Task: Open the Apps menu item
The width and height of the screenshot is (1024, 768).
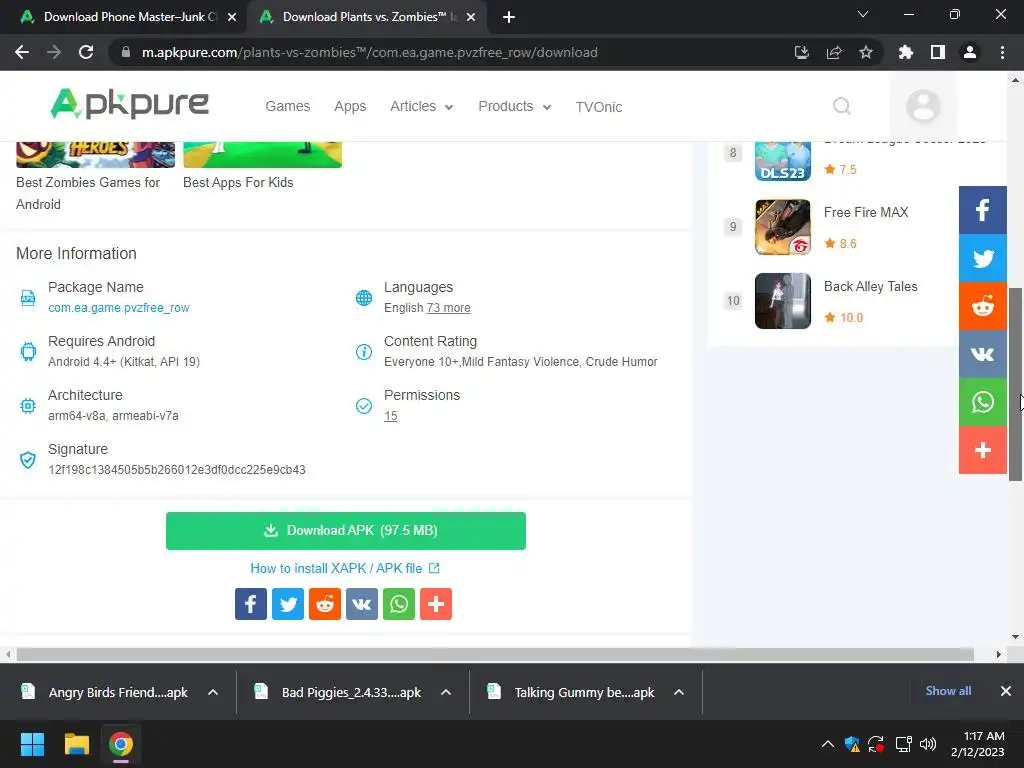Action: pyautogui.click(x=350, y=106)
